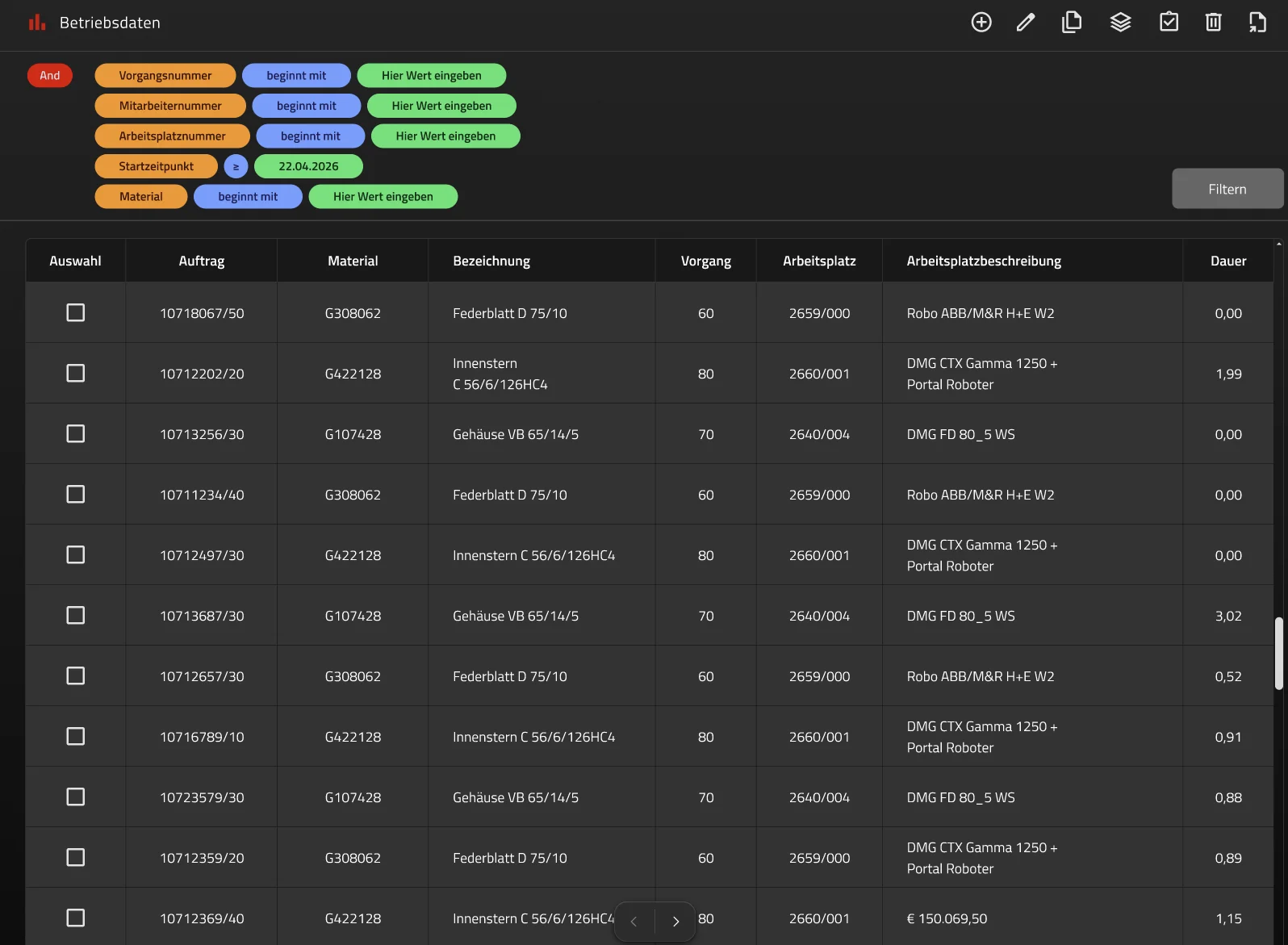This screenshot has height=945, width=1288.
Task: Open the And logic operator pill
Action: [50, 75]
